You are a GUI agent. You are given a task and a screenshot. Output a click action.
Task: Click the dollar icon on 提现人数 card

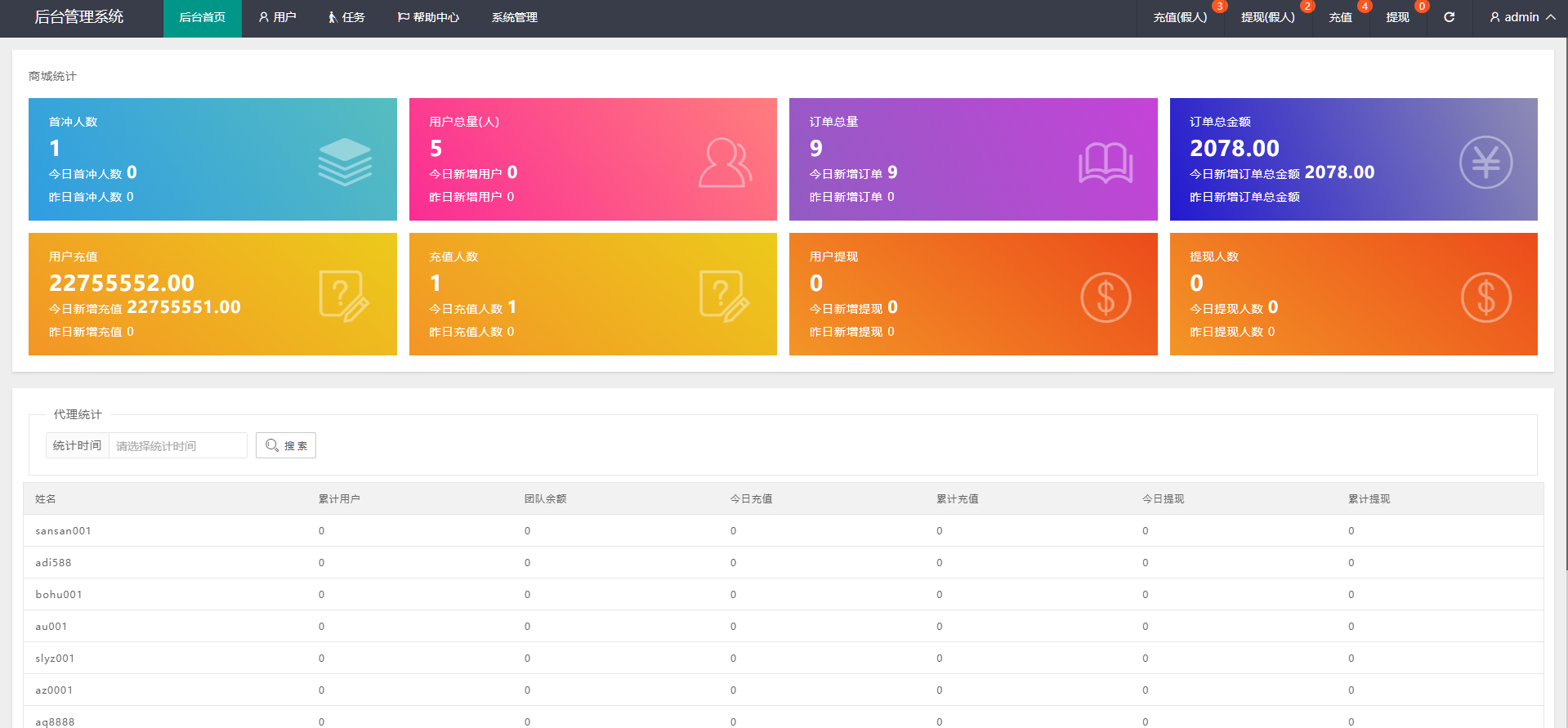click(x=1485, y=297)
